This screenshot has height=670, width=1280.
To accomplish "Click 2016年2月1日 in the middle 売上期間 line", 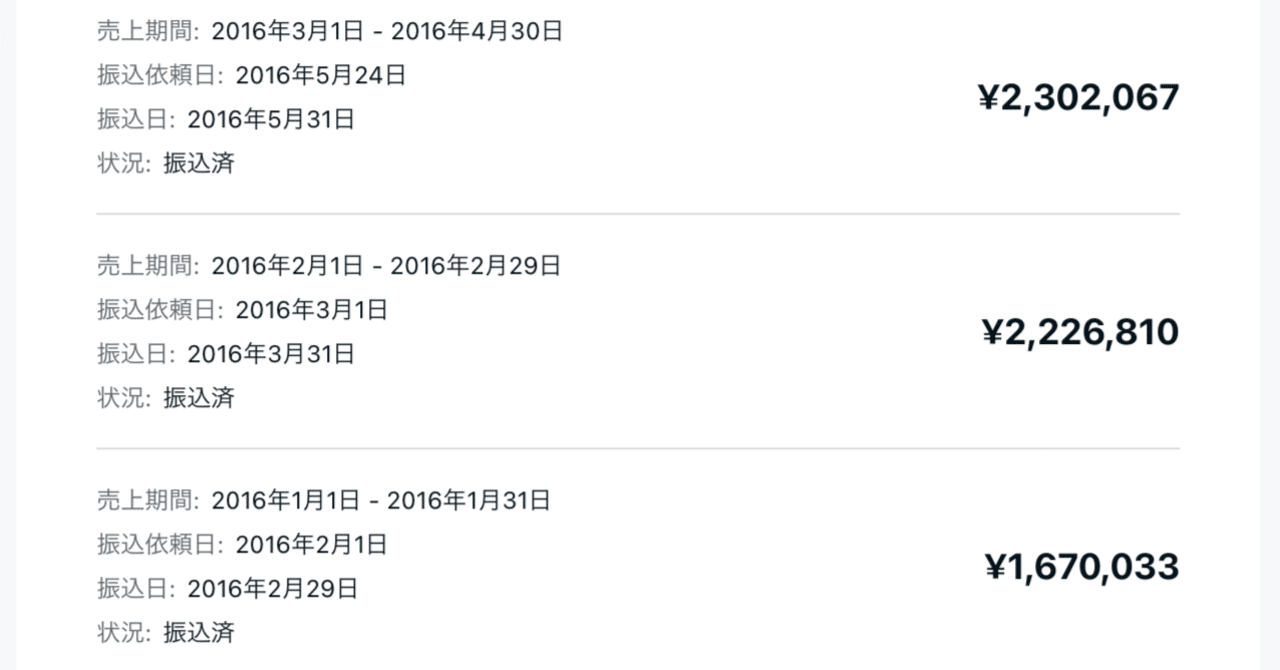I will pyautogui.click(x=287, y=266).
